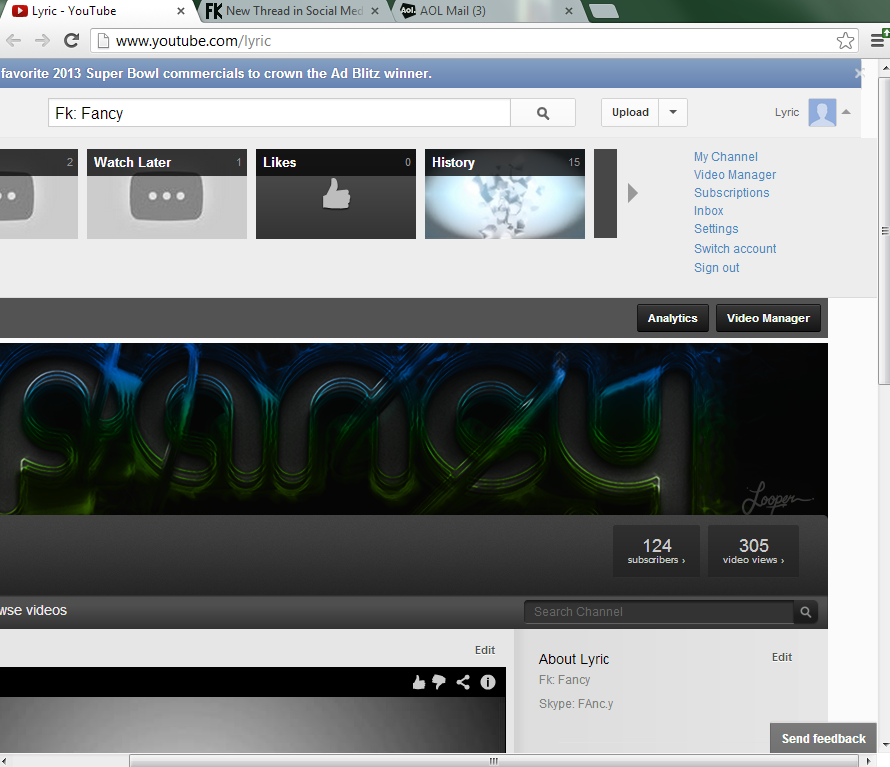
Task: Click the video info icon
Action: point(488,682)
